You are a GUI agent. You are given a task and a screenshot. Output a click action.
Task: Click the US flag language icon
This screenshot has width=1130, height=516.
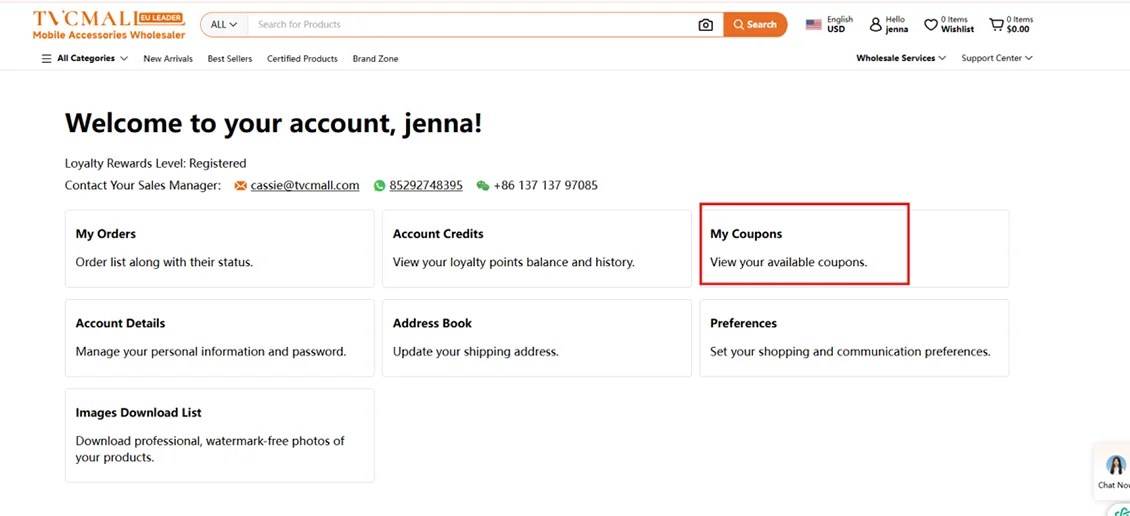click(813, 25)
